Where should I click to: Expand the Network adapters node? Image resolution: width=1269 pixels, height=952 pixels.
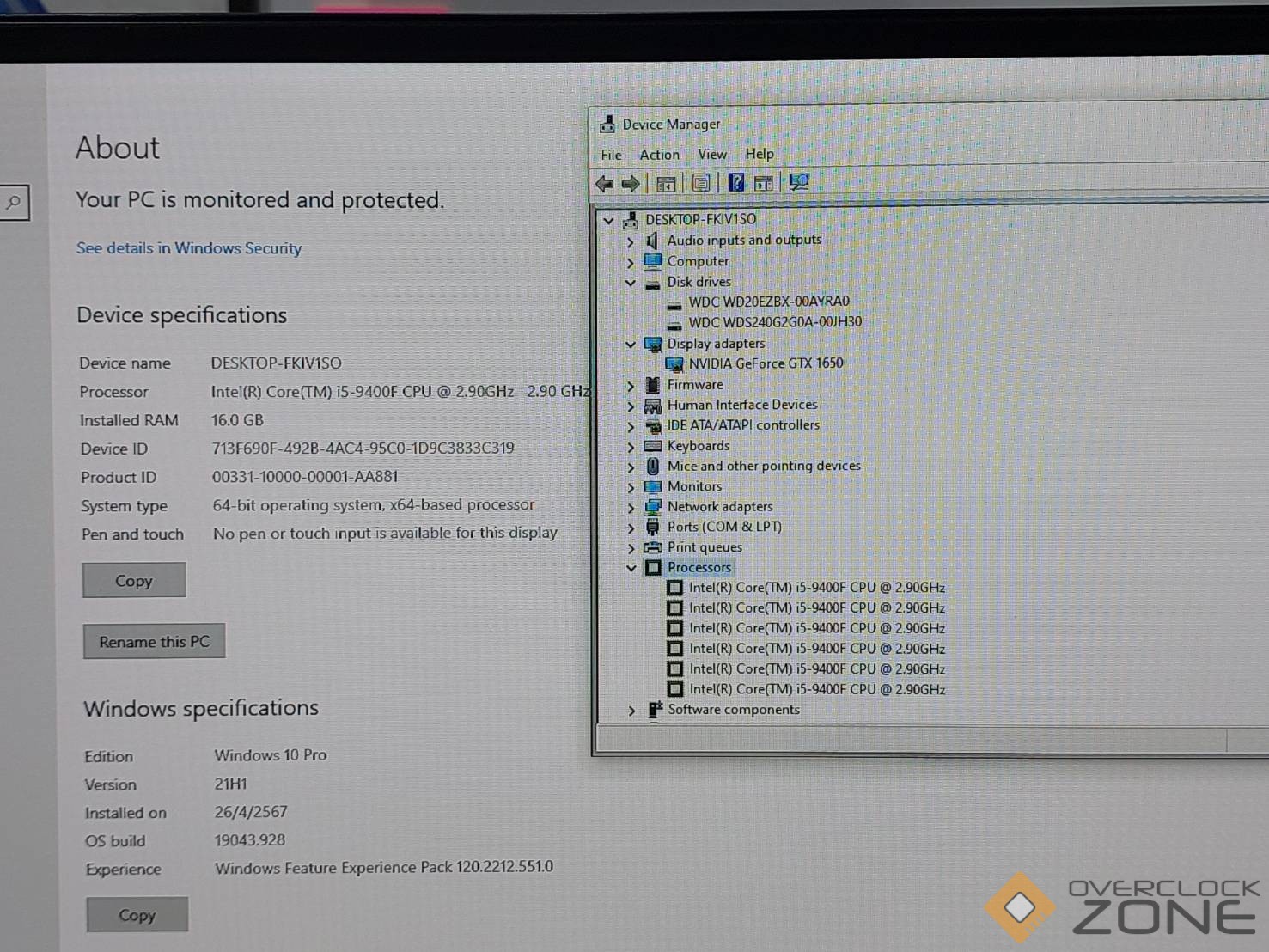[631, 507]
